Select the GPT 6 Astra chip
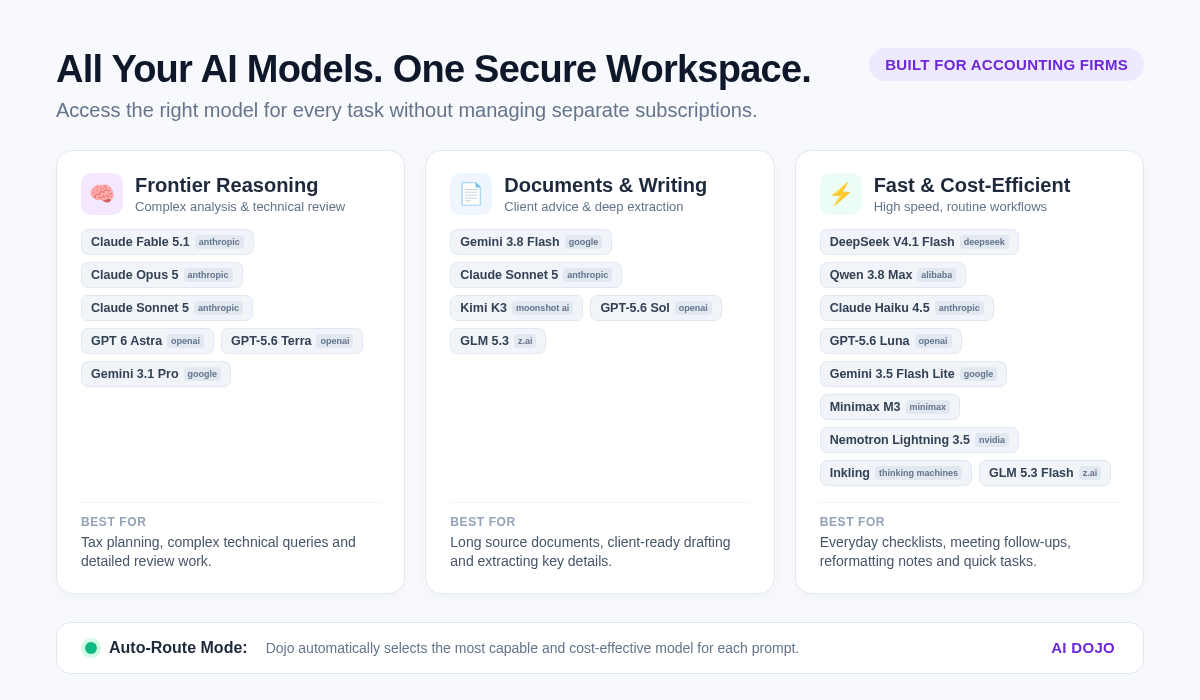 [x=147, y=341]
